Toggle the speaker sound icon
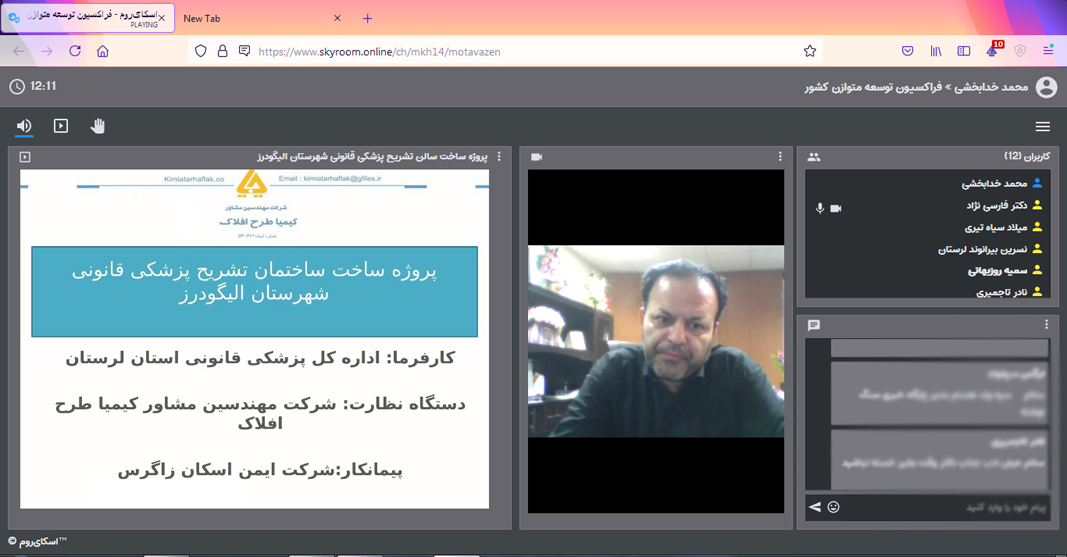Image resolution: width=1067 pixels, height=557 pixels. click(x=24, y=126)
